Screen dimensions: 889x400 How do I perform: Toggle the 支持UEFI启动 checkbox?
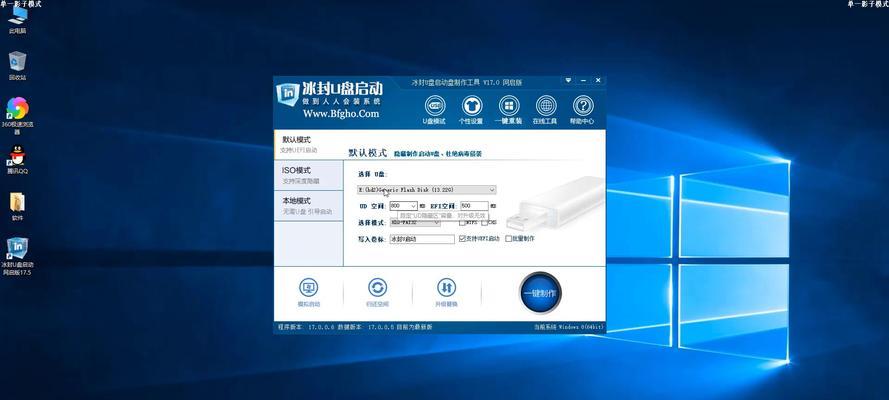tap(462, 239)
